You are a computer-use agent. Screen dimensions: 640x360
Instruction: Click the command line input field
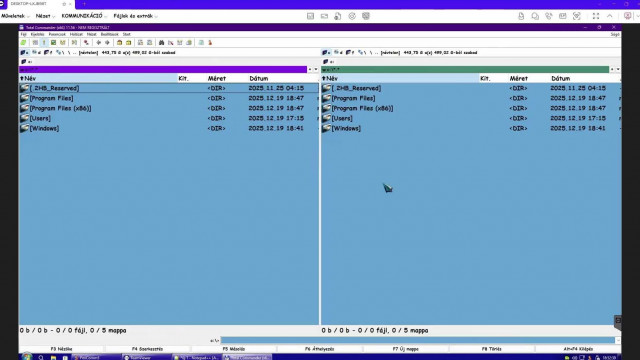tap(418, 340)
